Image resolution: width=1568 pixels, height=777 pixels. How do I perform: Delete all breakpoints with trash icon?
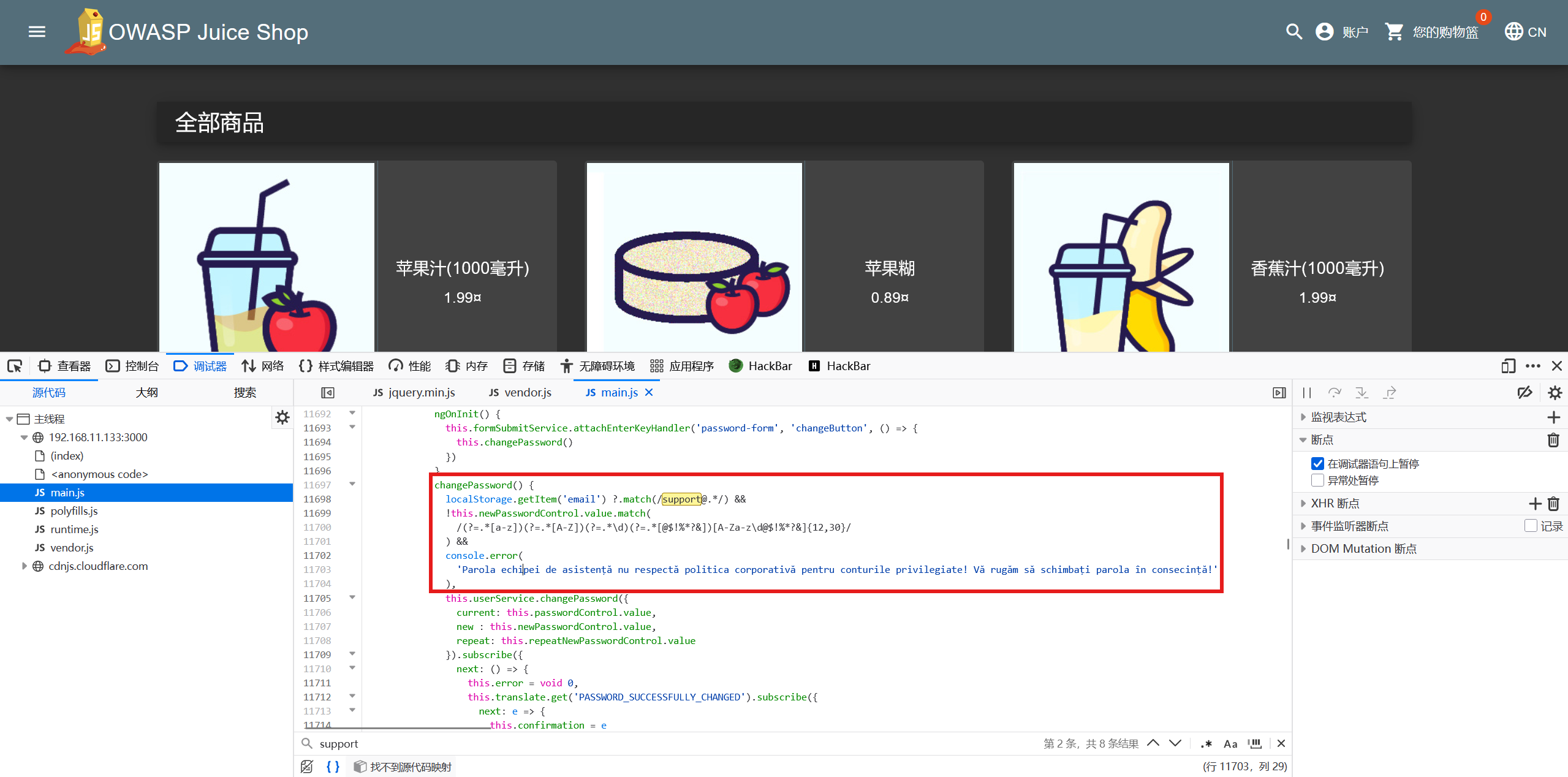coord(1553,440)
